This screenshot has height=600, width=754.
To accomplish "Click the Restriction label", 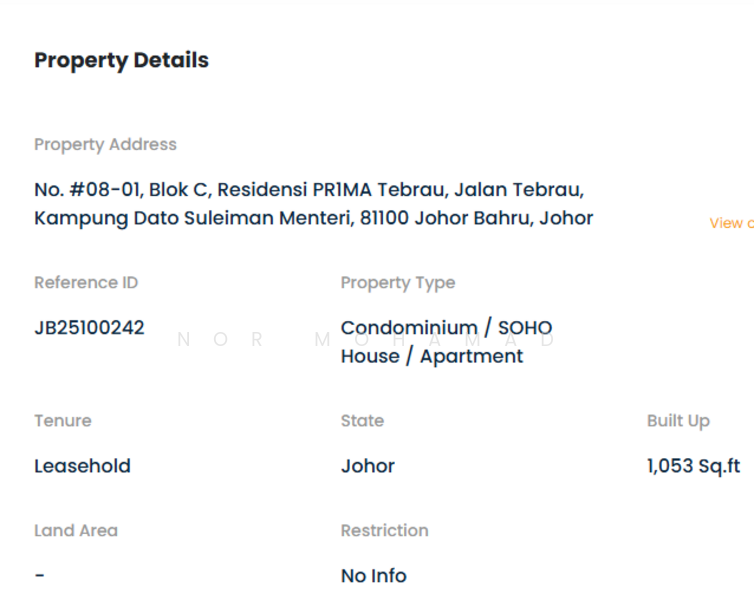I will coord(384,530).
